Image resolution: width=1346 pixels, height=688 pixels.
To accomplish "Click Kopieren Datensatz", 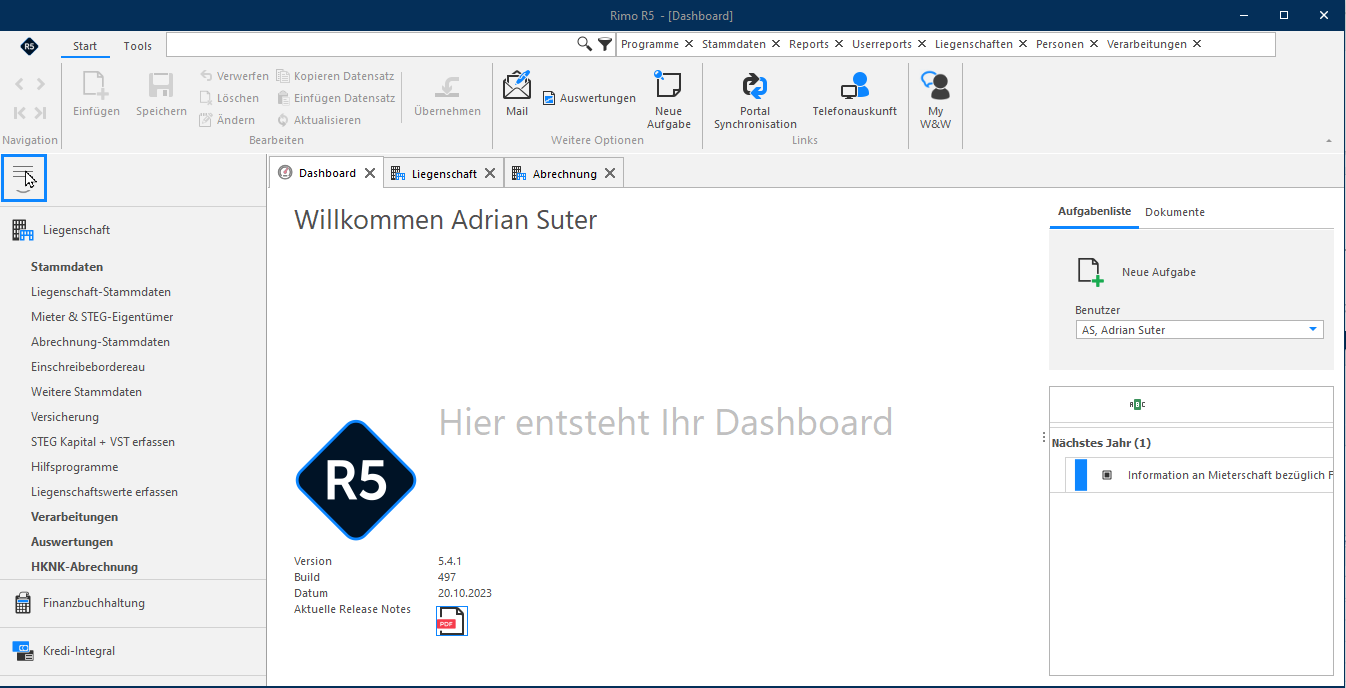I will 335,76.
